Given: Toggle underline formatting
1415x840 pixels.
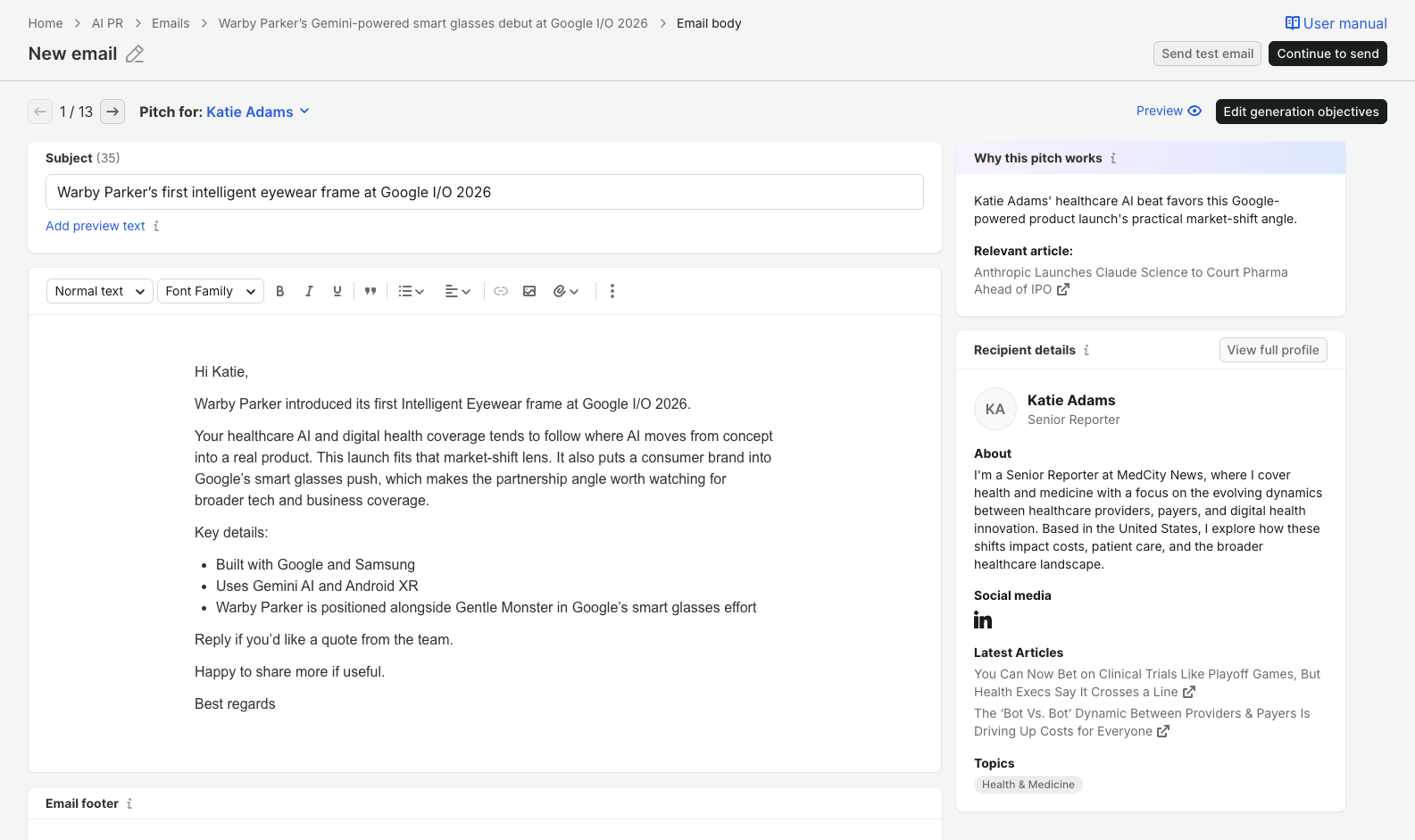Looking at the screenshot, I should click(337, 291).
